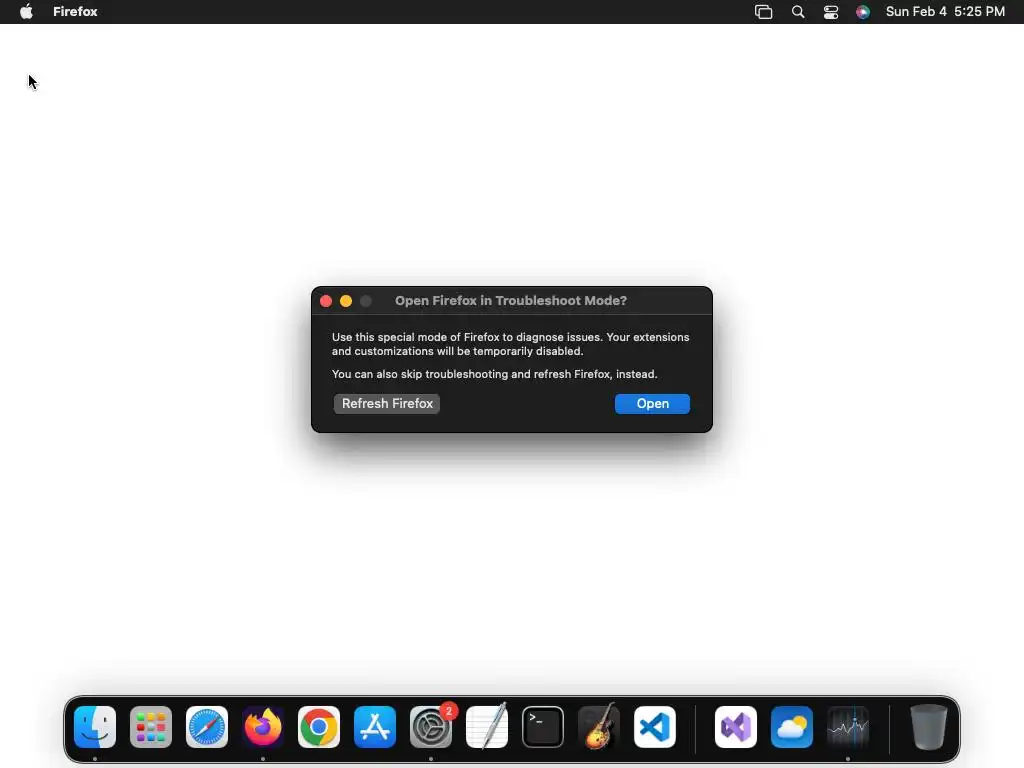The image size is (1024, 768).
Task: Open the Weather app in the Dock
Action: coord(792,727)
